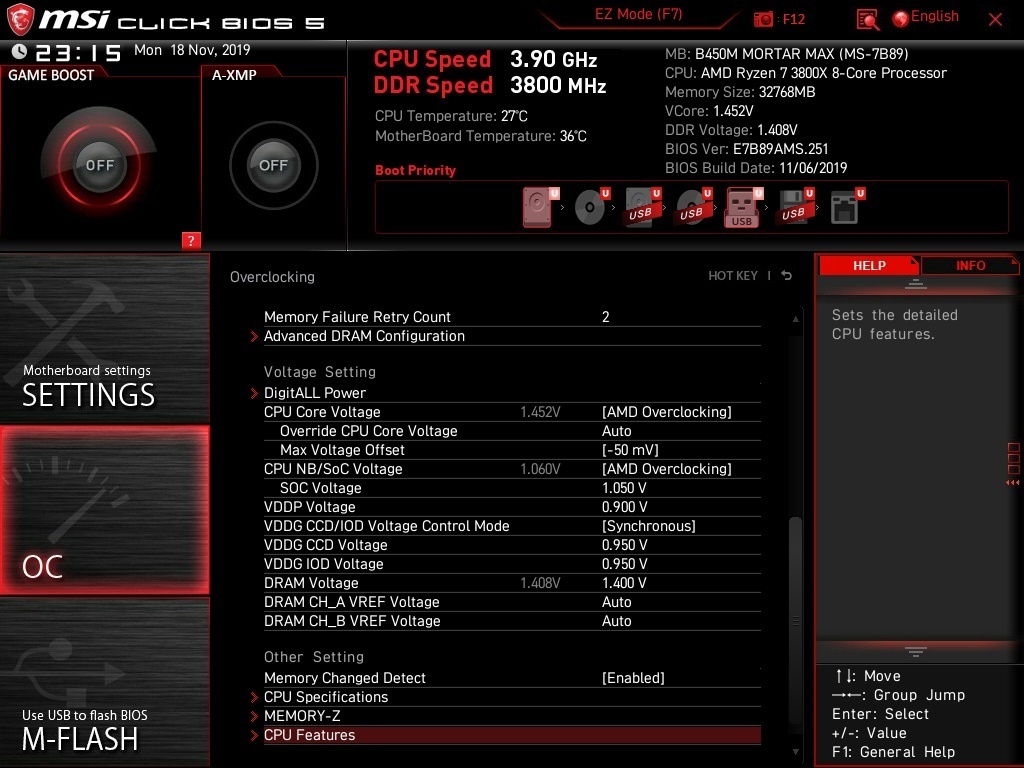Click help panel top collapse handle
Image resolution: width=1024 pixels, height=768 pixels.
(x=916, y=284)
